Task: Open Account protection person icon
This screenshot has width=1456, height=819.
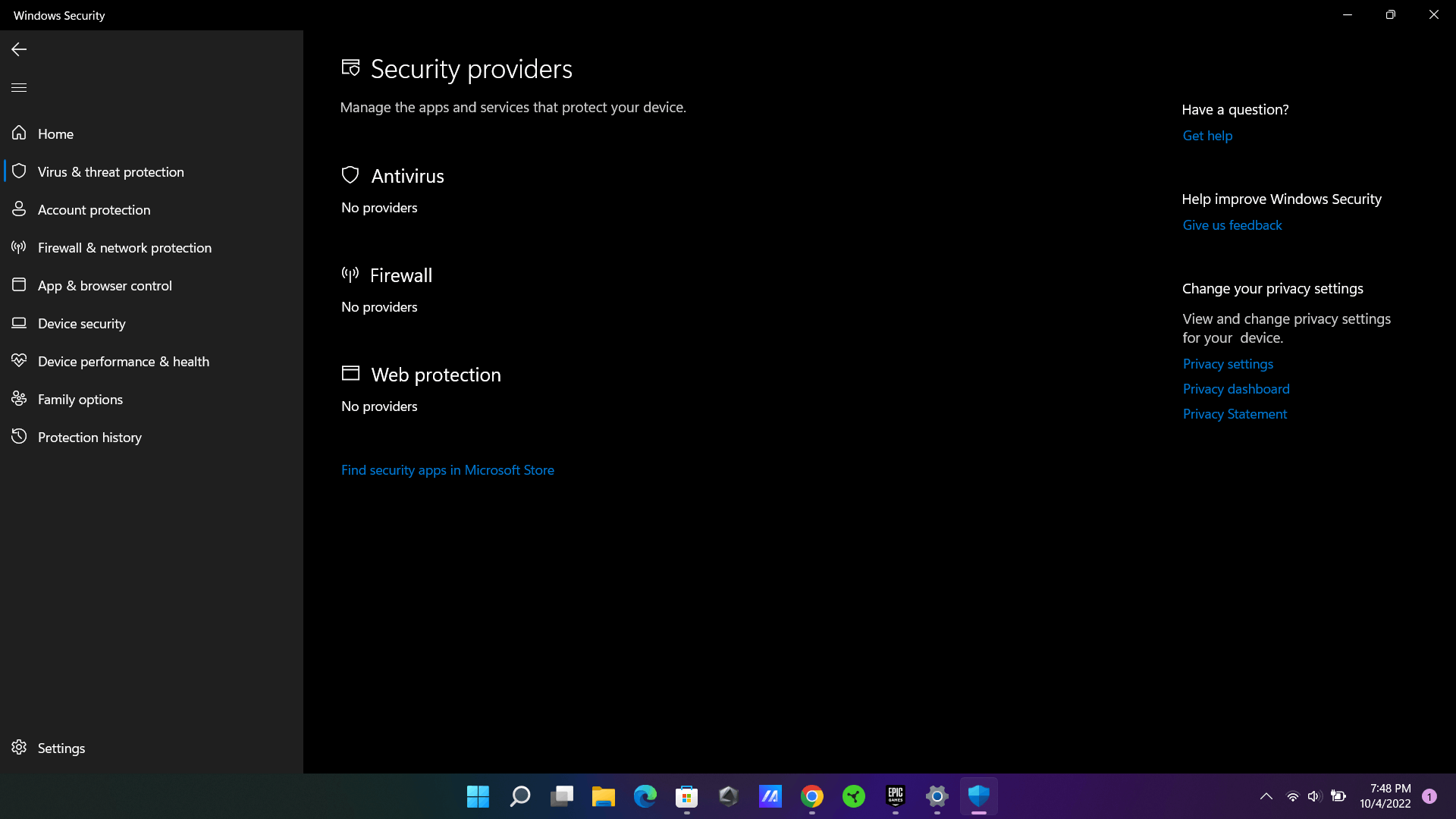Action: [19, 209]
